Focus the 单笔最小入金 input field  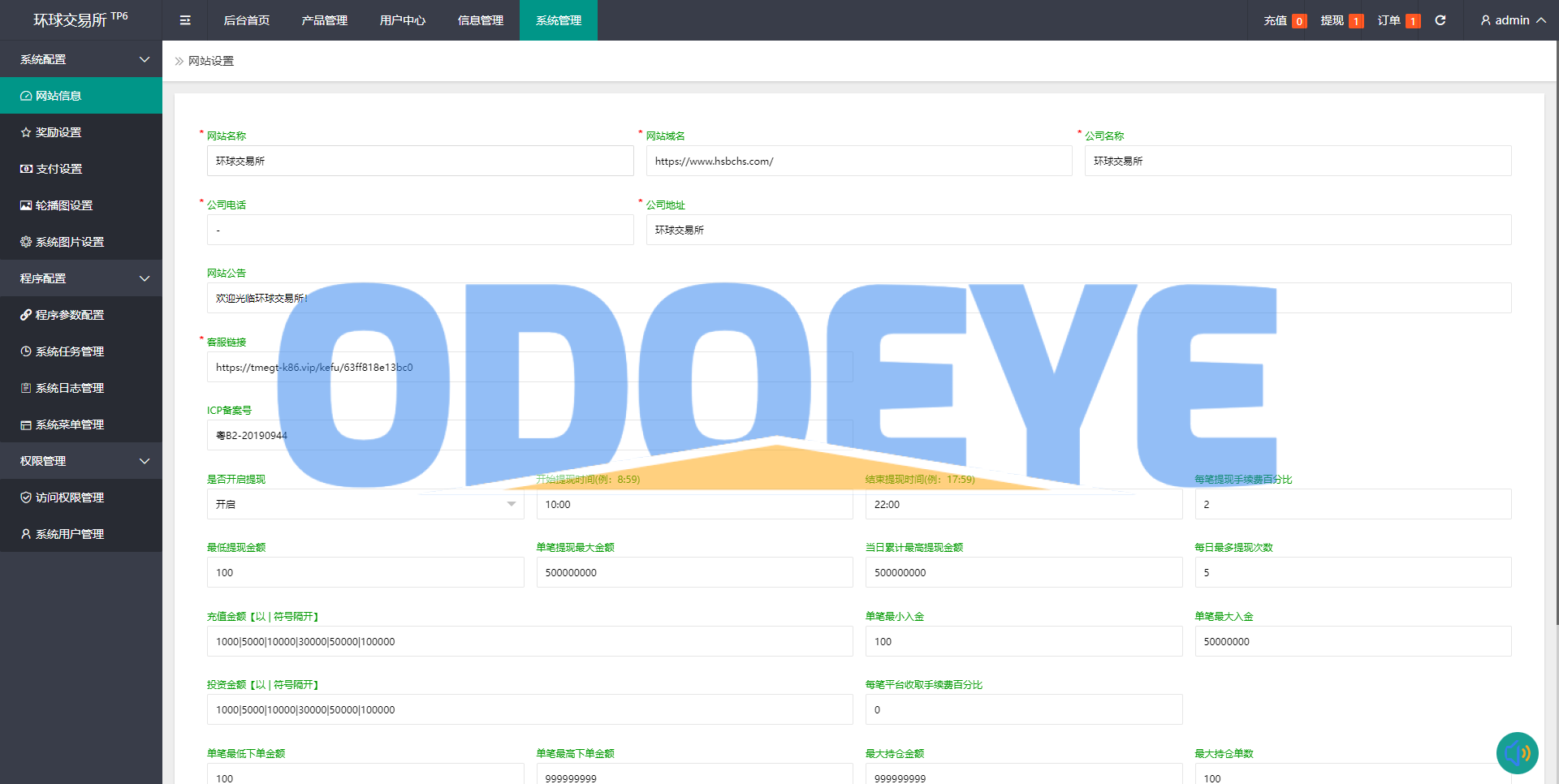[x=1024, y=641]
